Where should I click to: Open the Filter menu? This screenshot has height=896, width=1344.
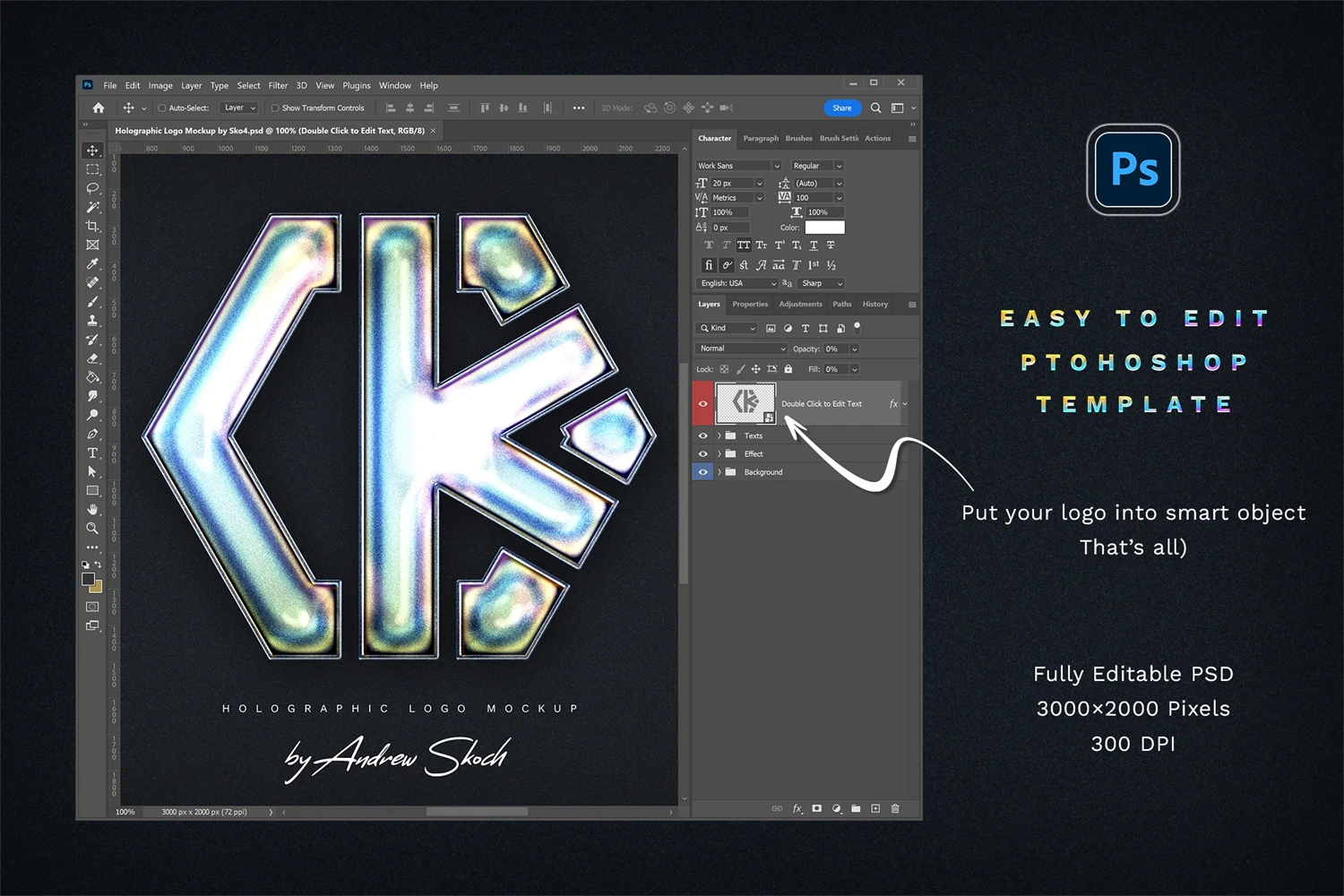pyautogui.click(x=278, y=86)
